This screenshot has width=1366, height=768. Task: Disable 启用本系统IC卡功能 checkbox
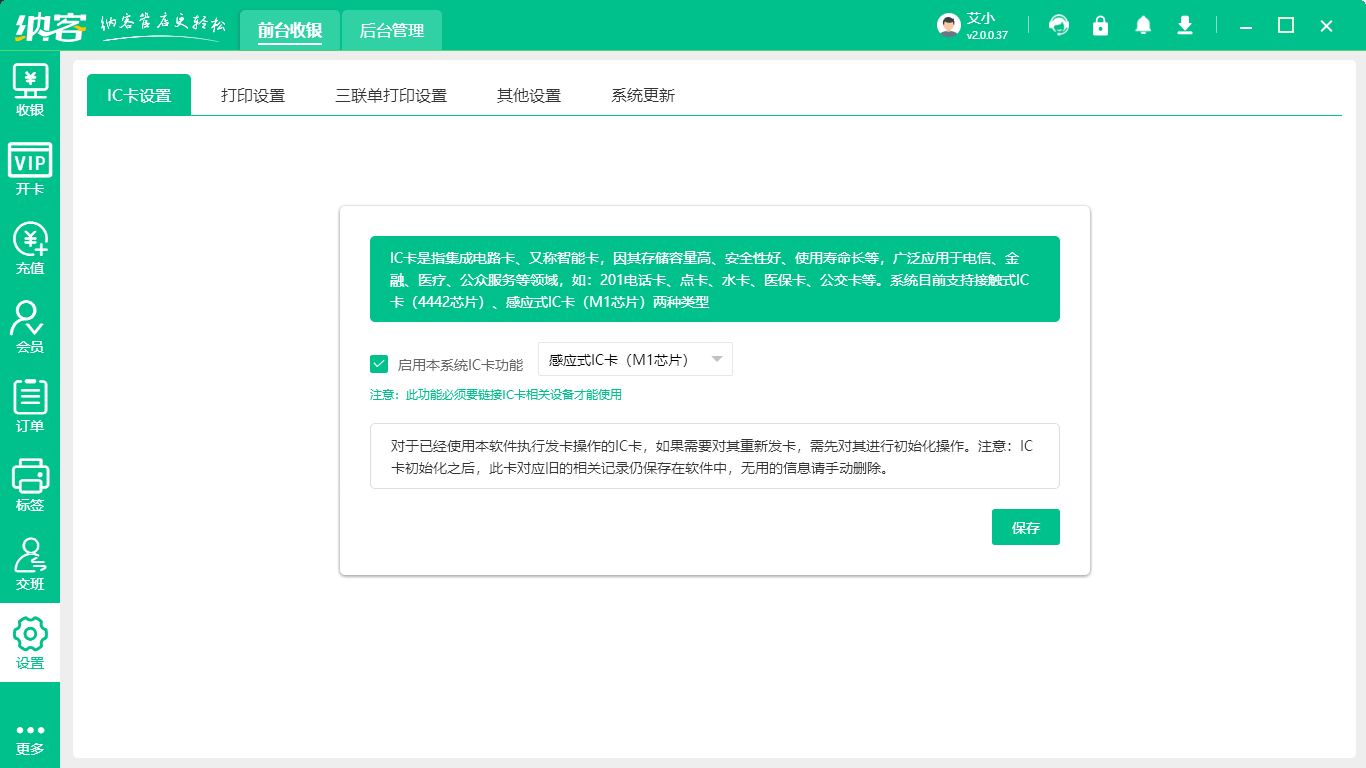pos(379,364)
